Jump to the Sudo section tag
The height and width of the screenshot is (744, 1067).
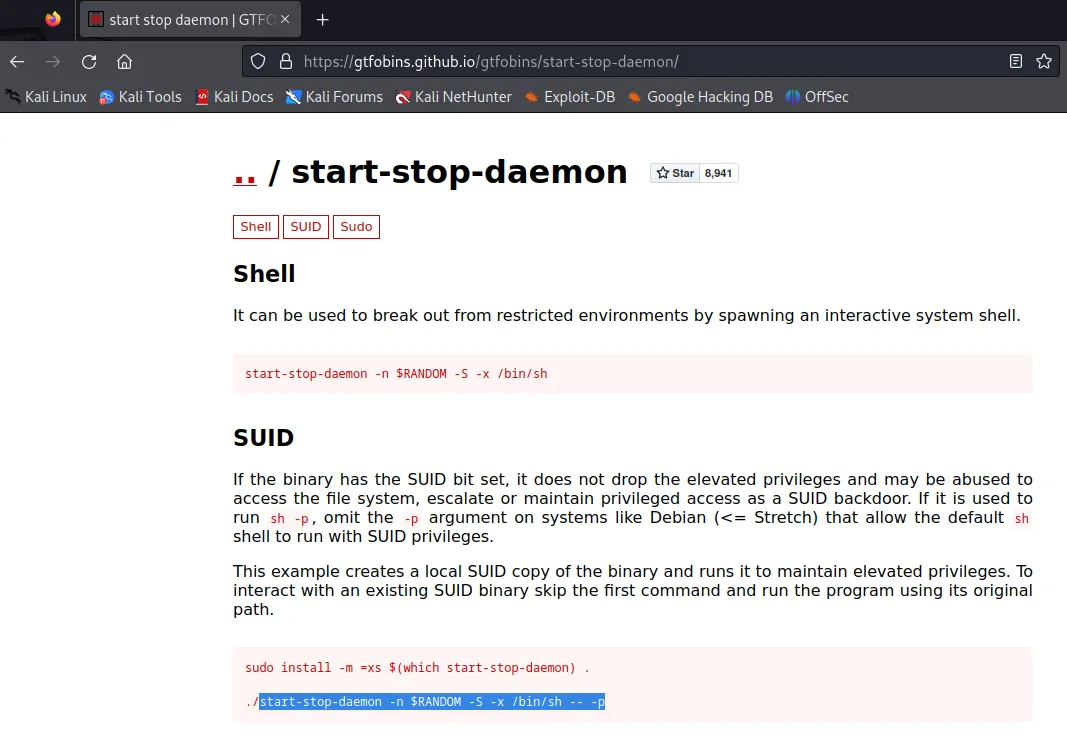[x=356, y=227]
